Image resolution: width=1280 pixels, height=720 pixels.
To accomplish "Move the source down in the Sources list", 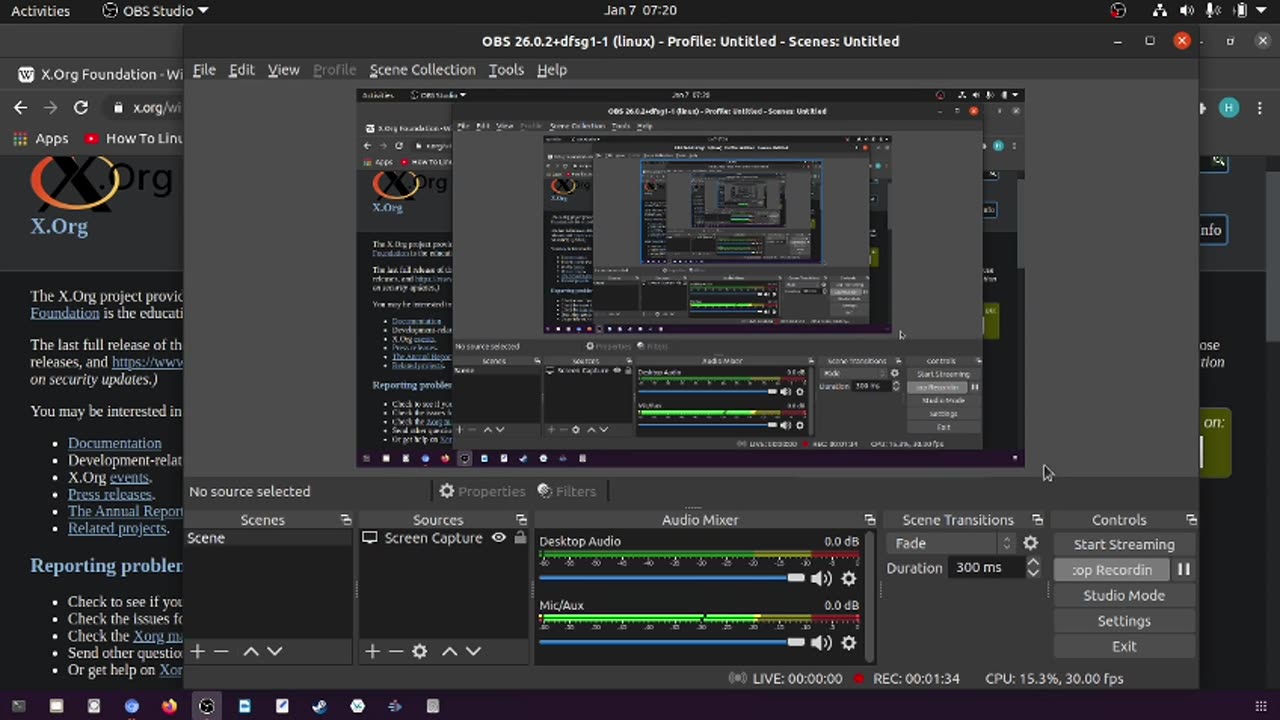I will tap(474, 651).
